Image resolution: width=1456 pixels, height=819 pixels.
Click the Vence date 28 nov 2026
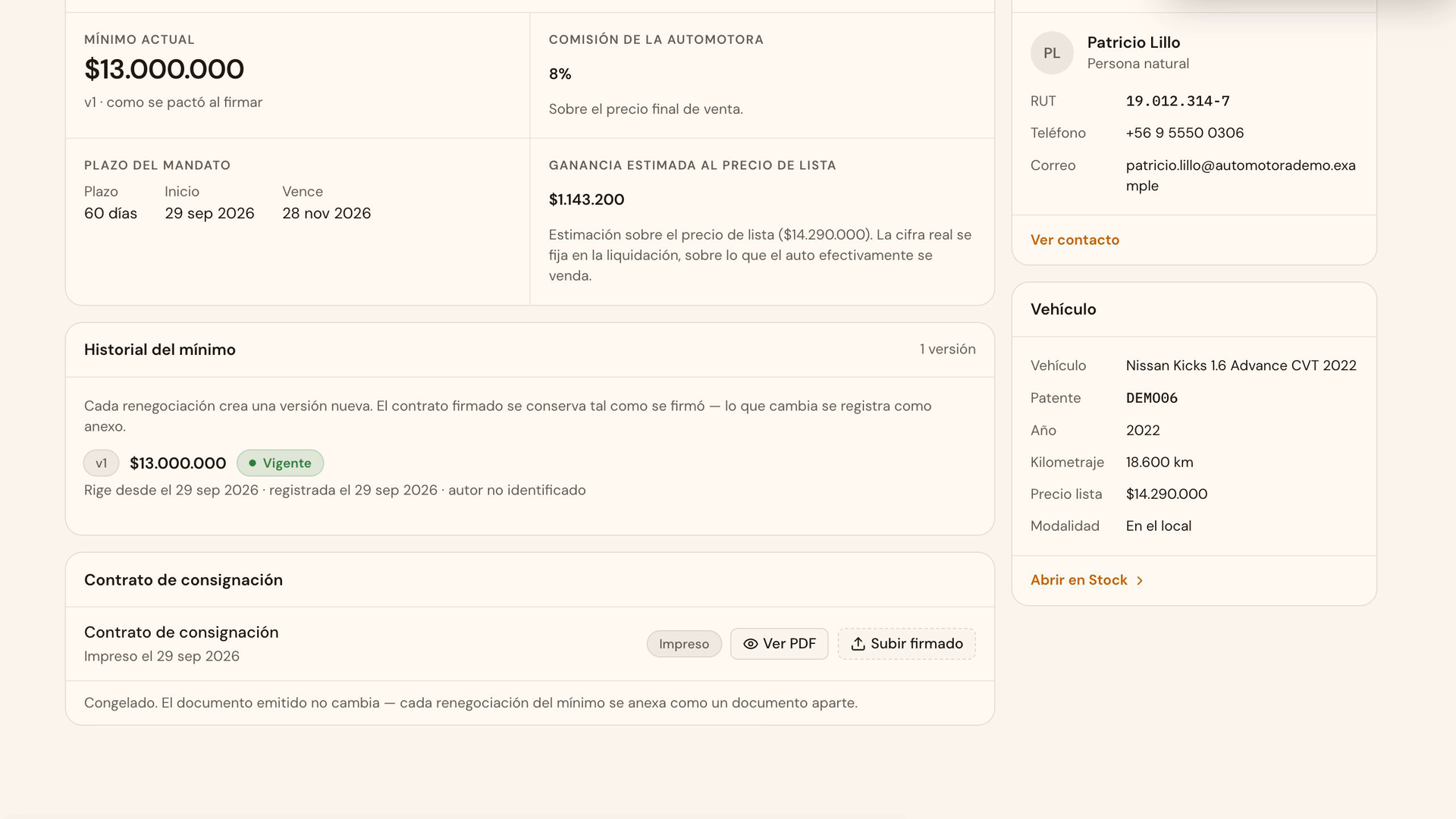coord(326,214)
